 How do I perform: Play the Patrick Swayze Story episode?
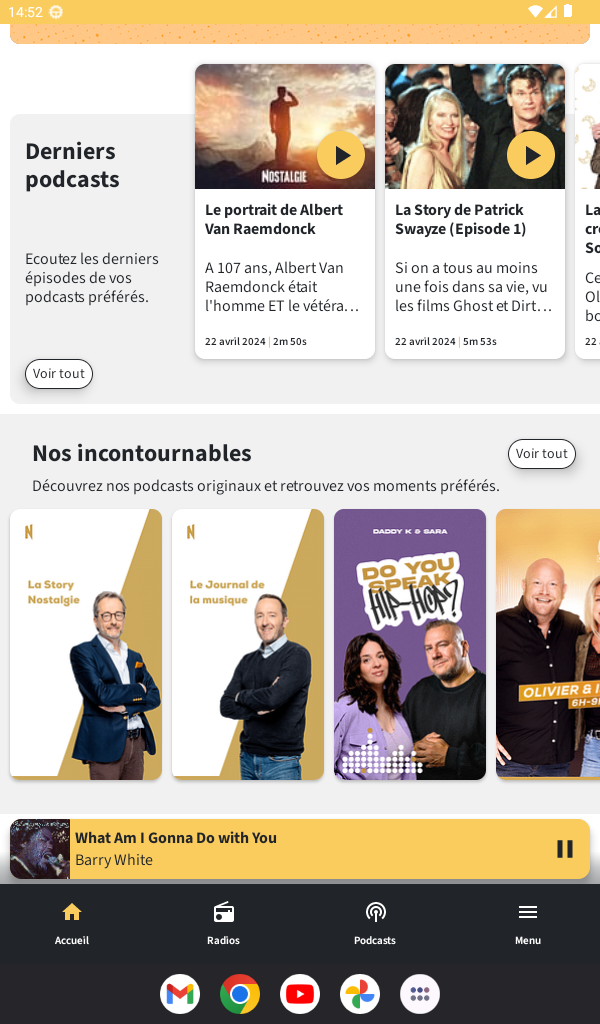coord(531,155)
